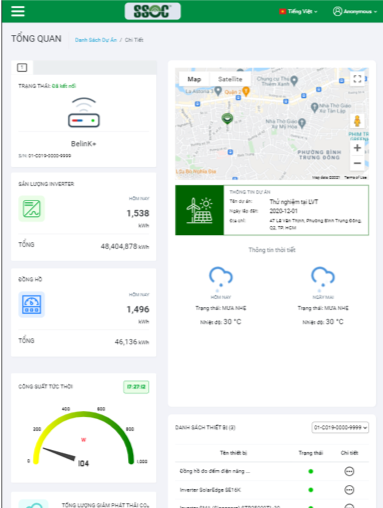Screen dimensions: 383x508
Task: Click the SSOC logo
Action: point(153,11)
